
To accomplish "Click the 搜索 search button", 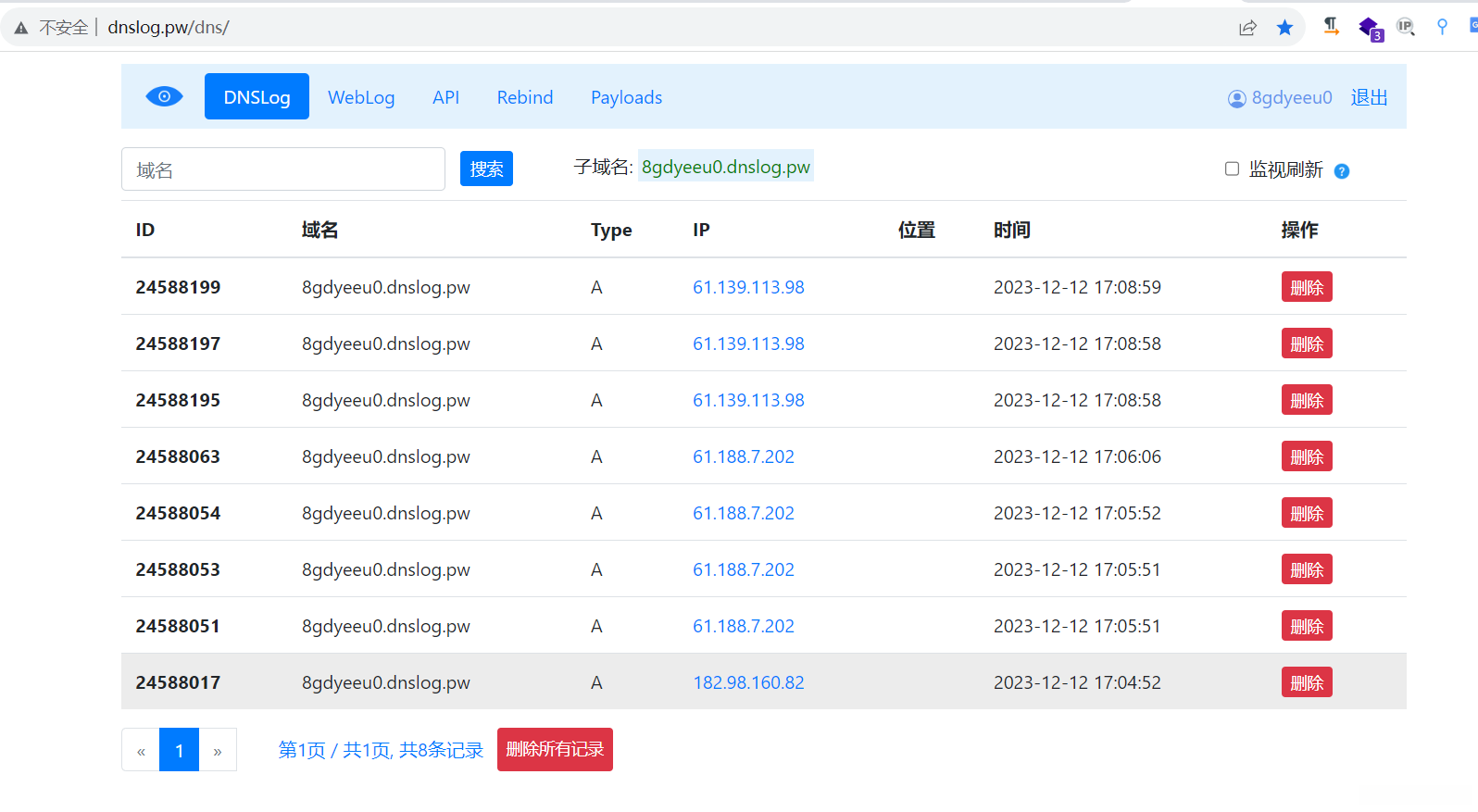I will point(486,169).
